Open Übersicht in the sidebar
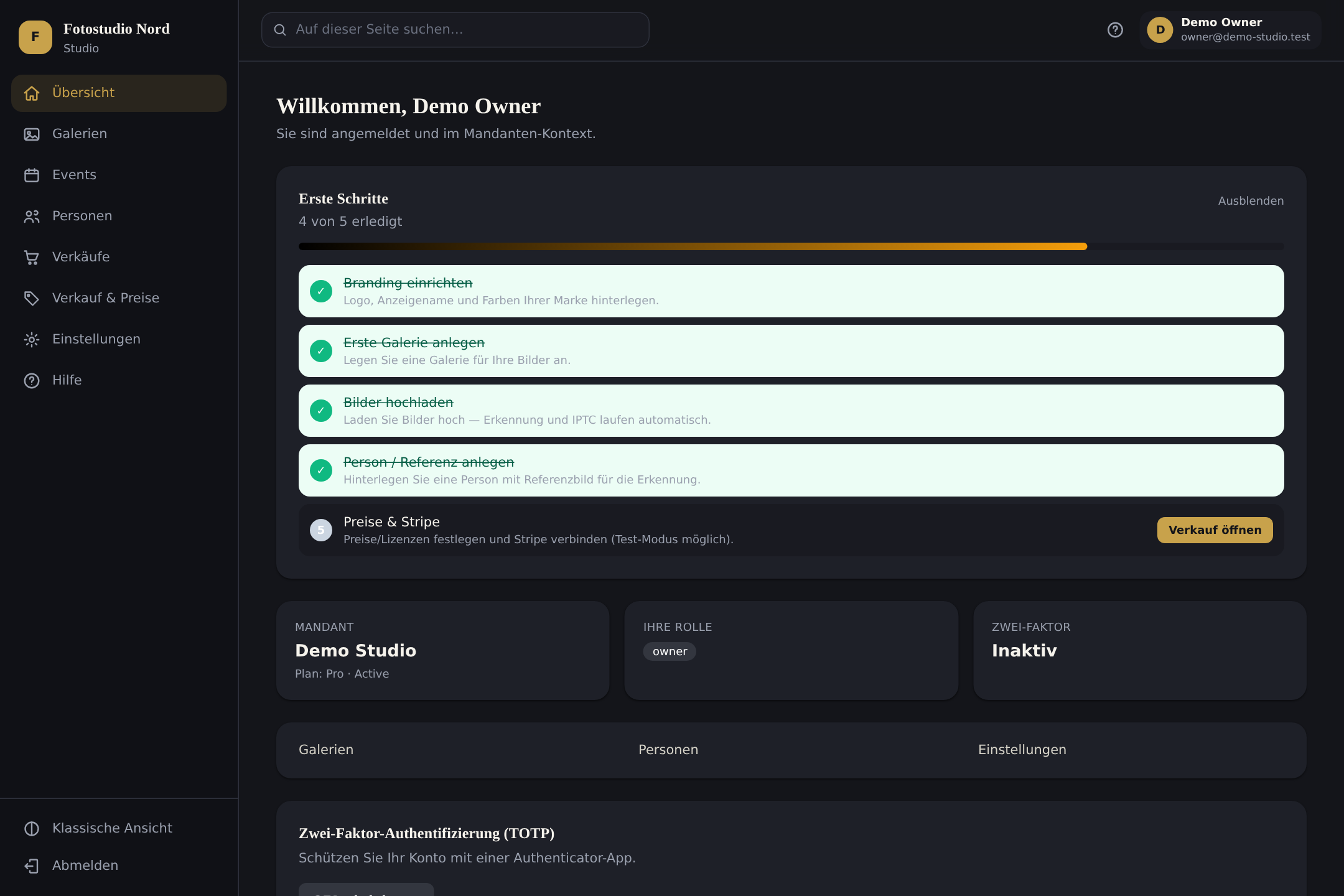Image resolution: width=1344 pixels, height=896 pixels. click(119, 93)
